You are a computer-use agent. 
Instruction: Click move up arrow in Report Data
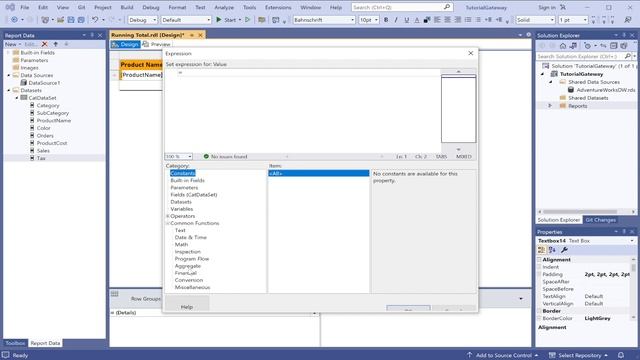tap(56, 44)
